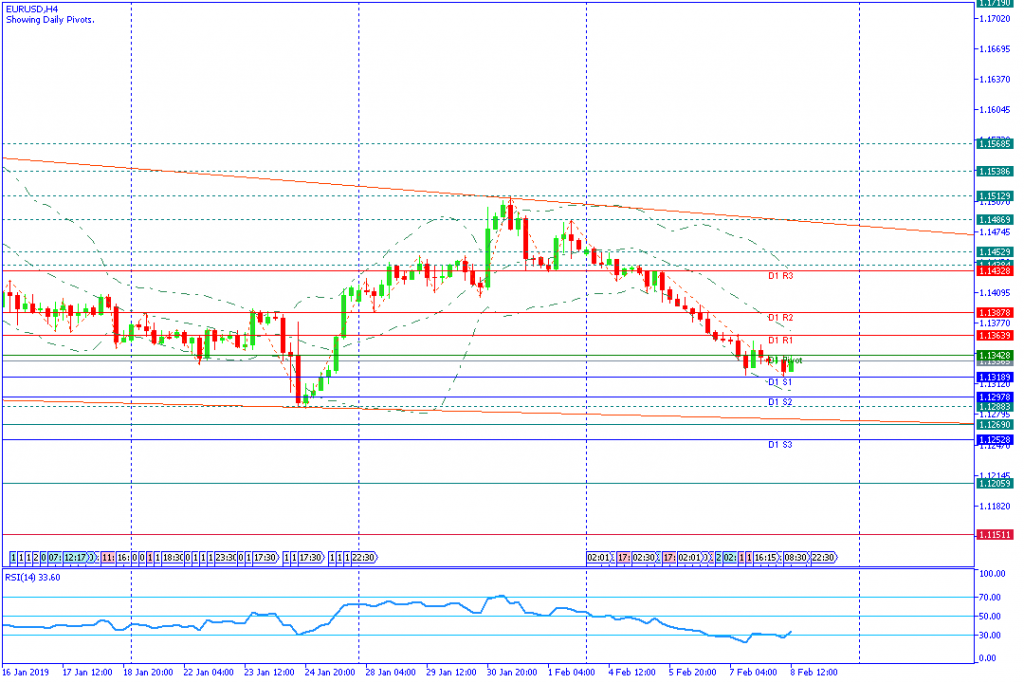Click the RSI(14) 33.60 indicator label
The height and width of the screenshot is (683, 1024).
(x=34, y=577)
